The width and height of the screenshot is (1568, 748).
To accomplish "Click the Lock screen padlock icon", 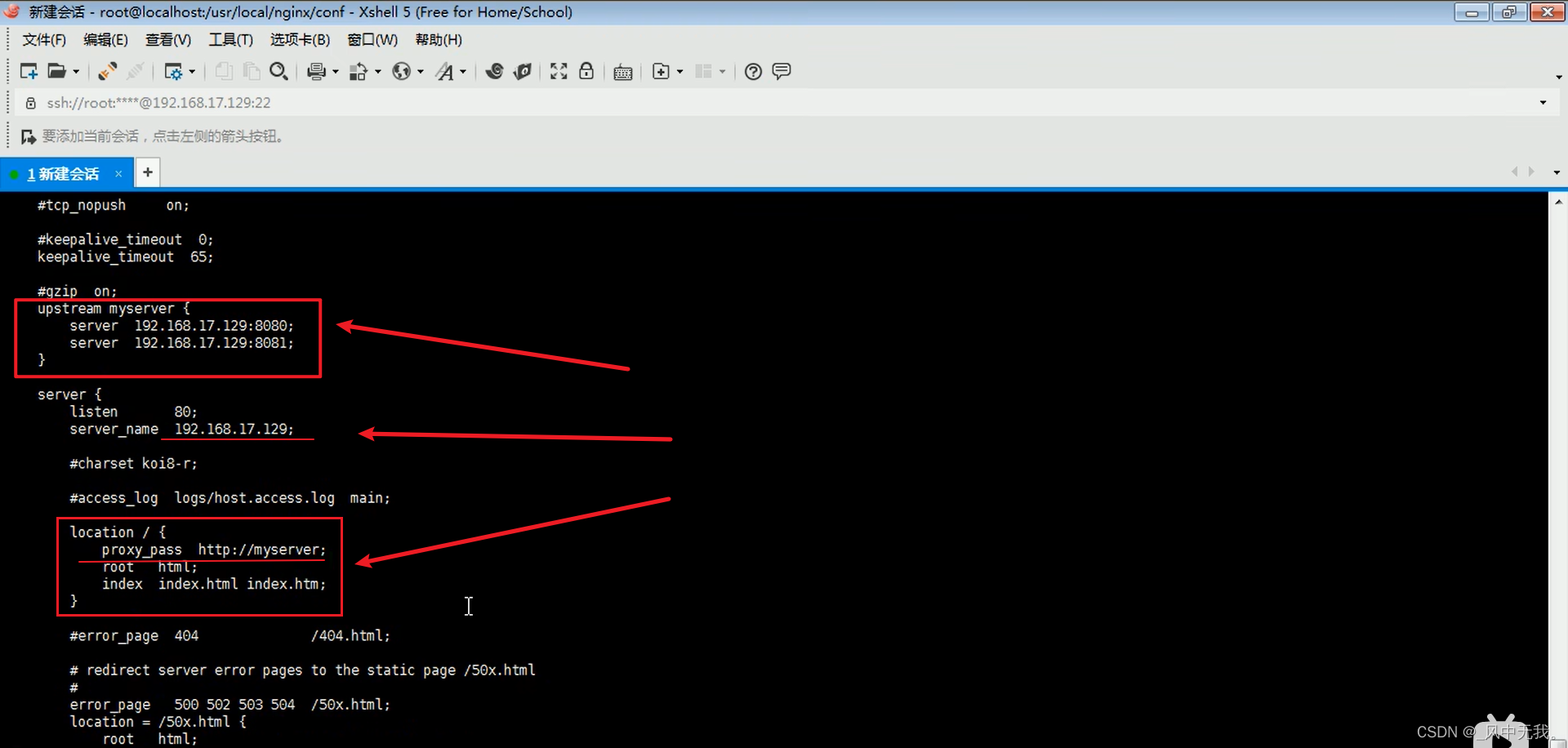I will 586,72.
